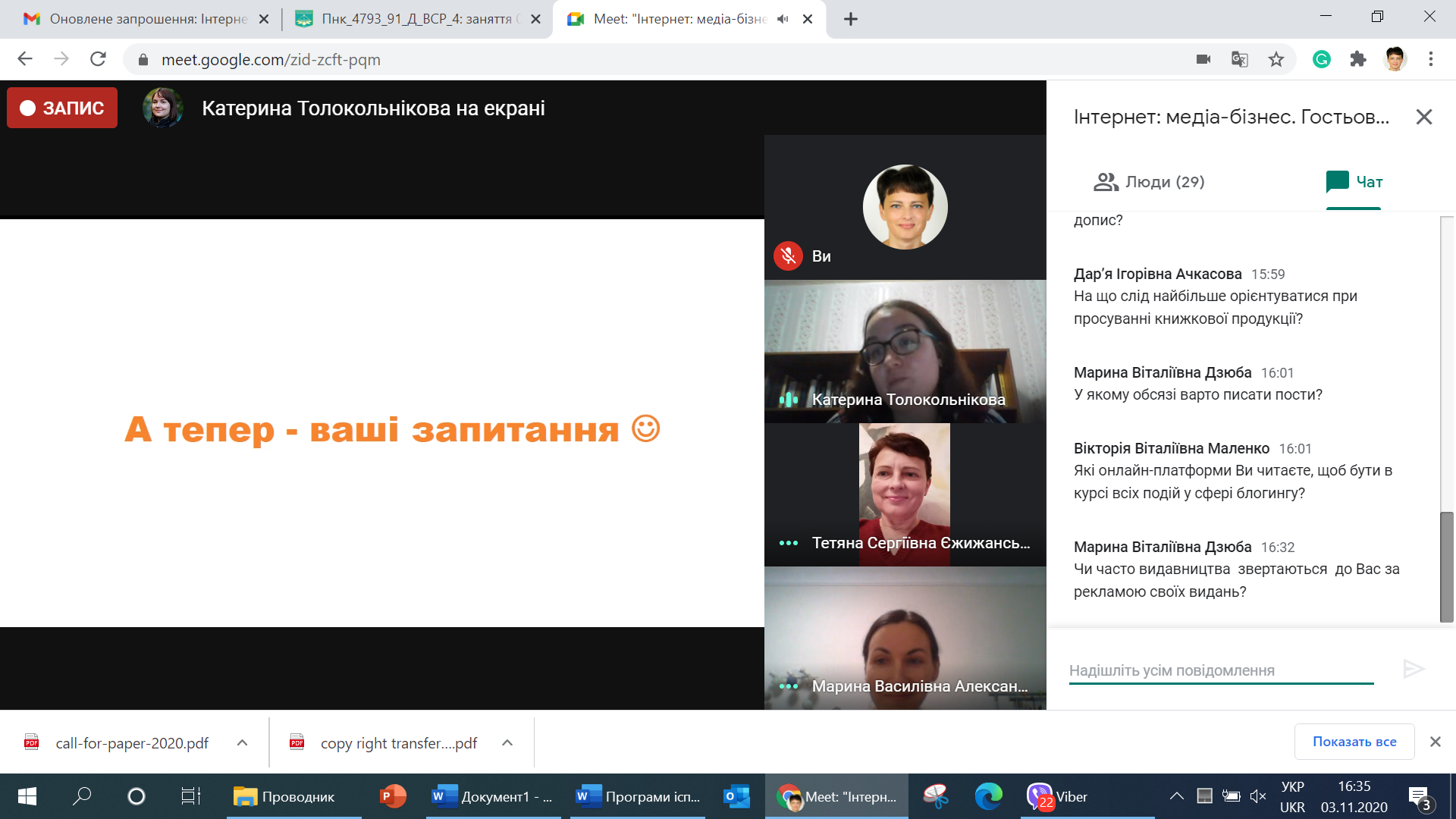Show hidden system tray icons
The image size is (1456, 819).
click(1176, 796)
